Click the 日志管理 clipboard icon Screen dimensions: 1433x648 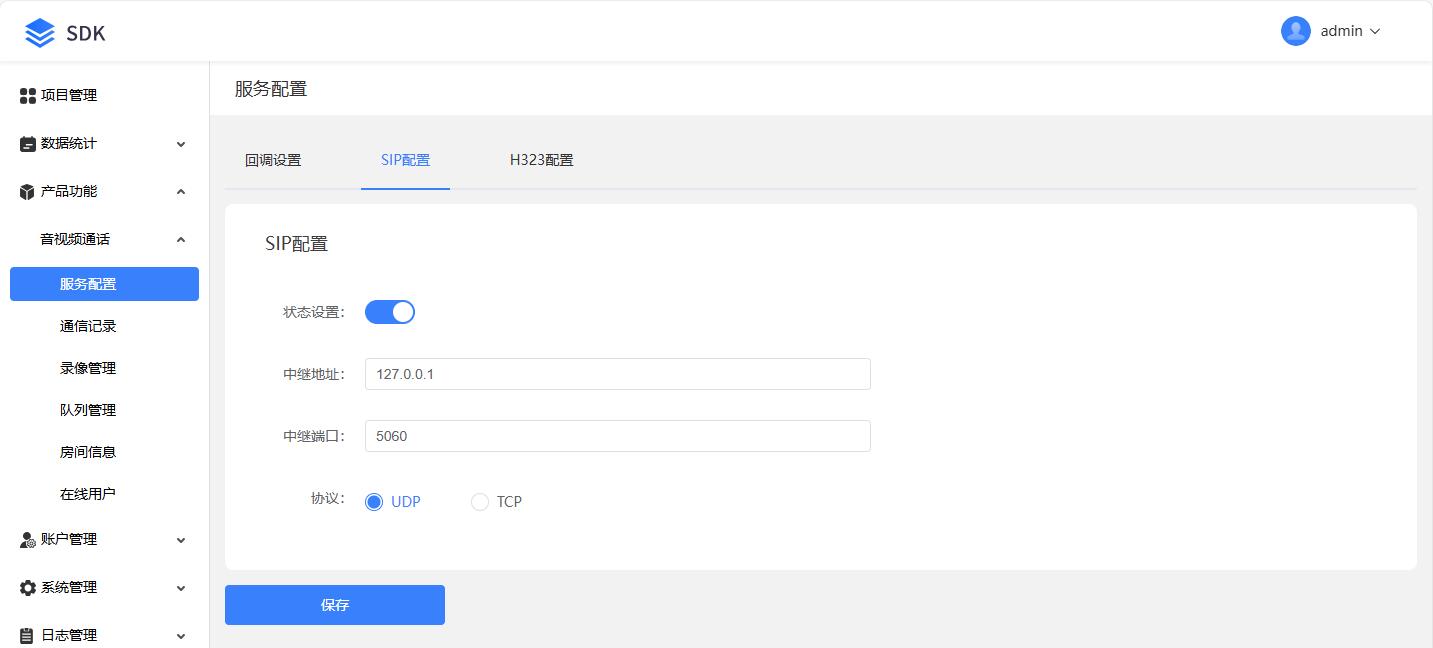pyautogui.click(x=28, y=635)
